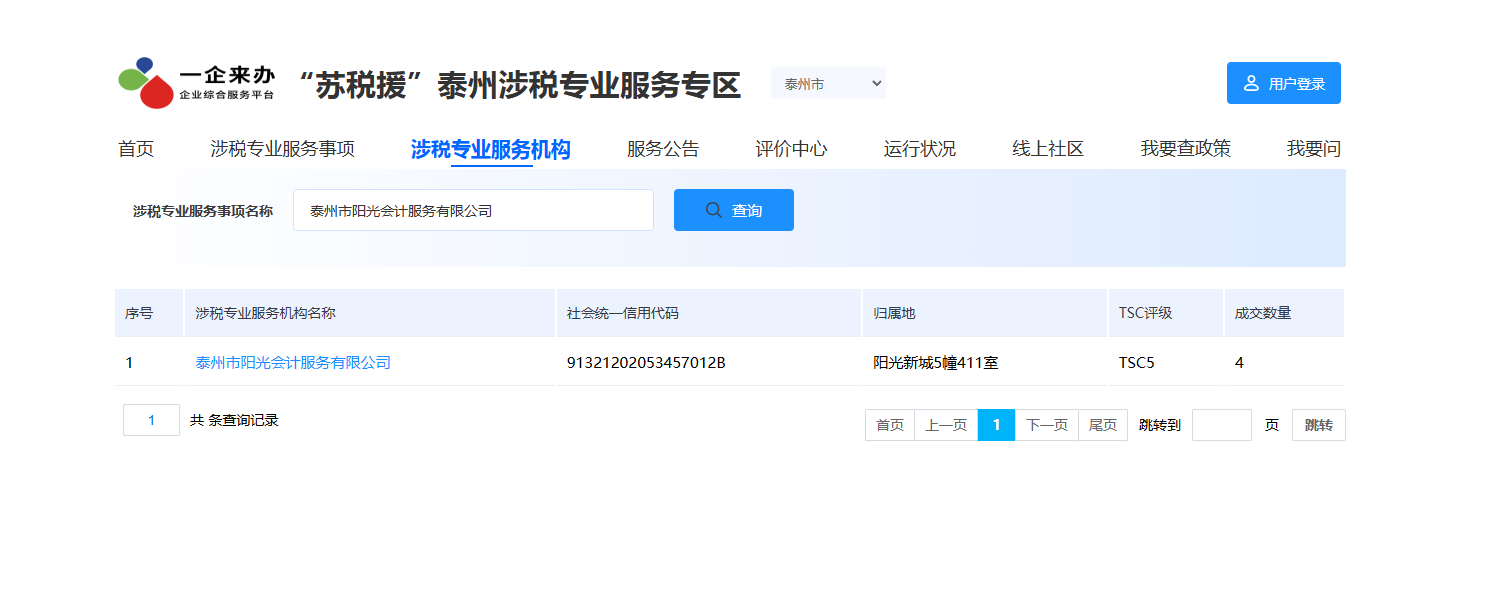Click the user icon in 用户登录
Image resolution: width=1485 pixels, height=596 pixels.
click(1251, 83)
